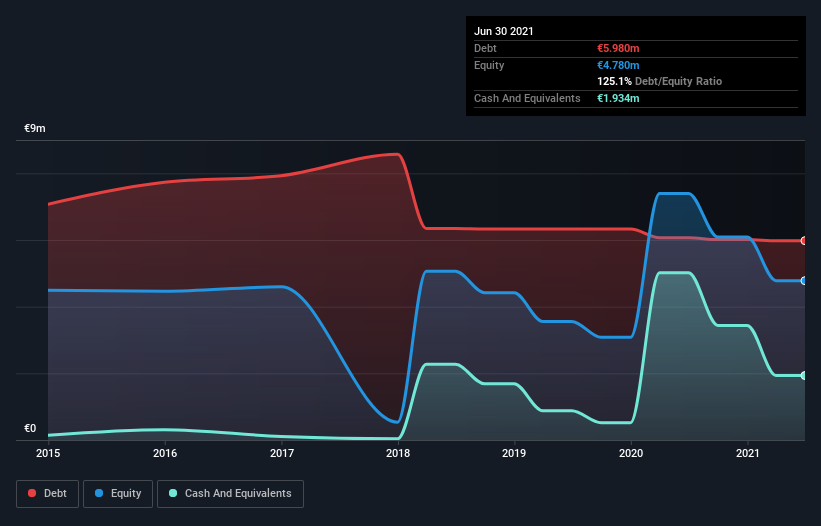
Task: Click the 2016 x-axis label
Action: pyautogui.click(x=165, y=453)
